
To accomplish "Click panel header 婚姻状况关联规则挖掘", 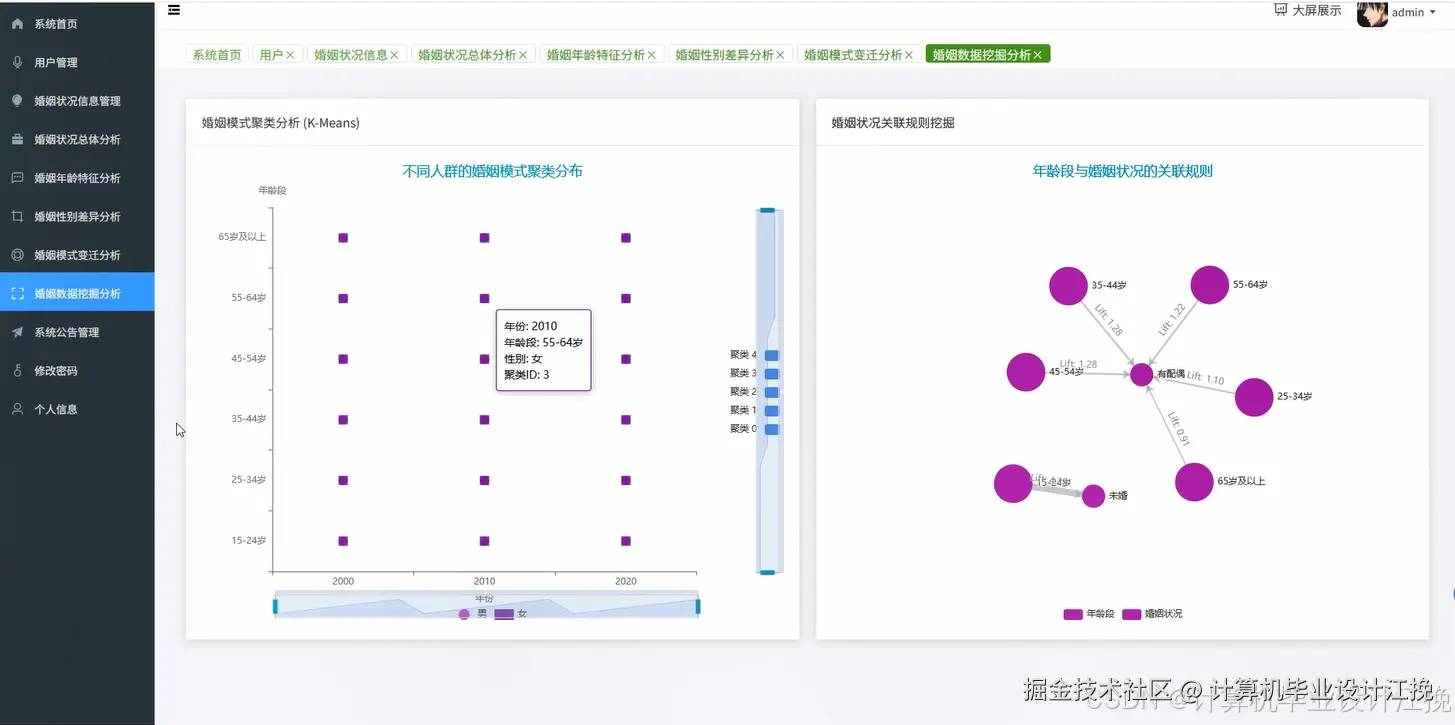I will [x=893, y=123].
